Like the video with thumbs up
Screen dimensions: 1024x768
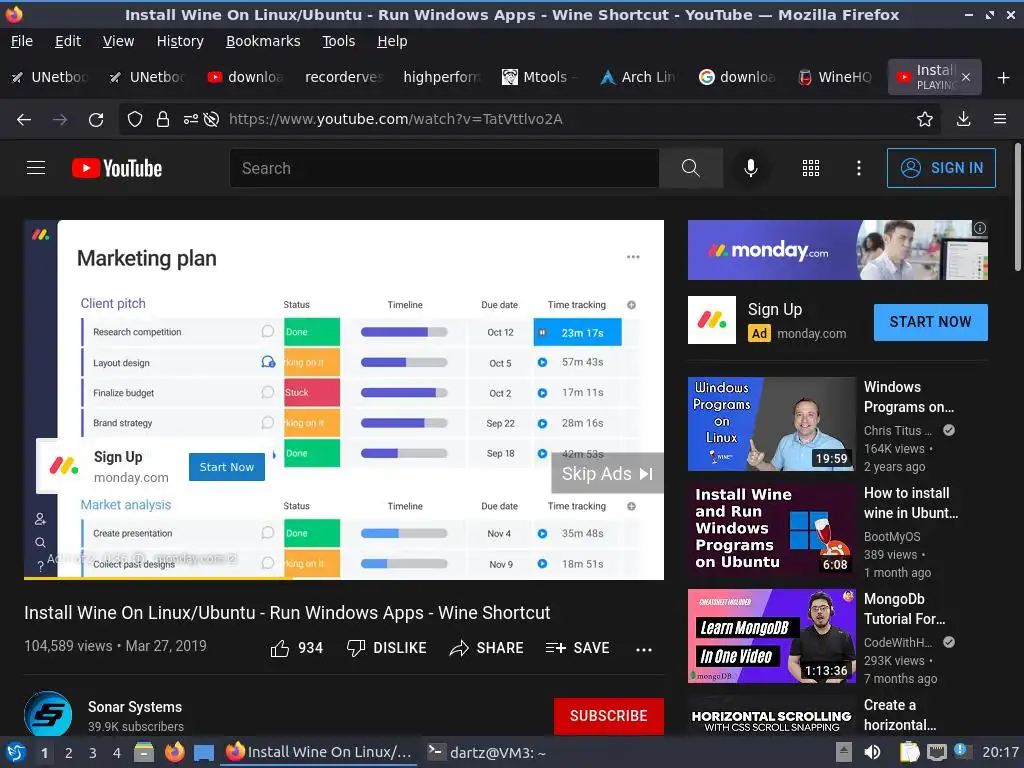[296, 648]
